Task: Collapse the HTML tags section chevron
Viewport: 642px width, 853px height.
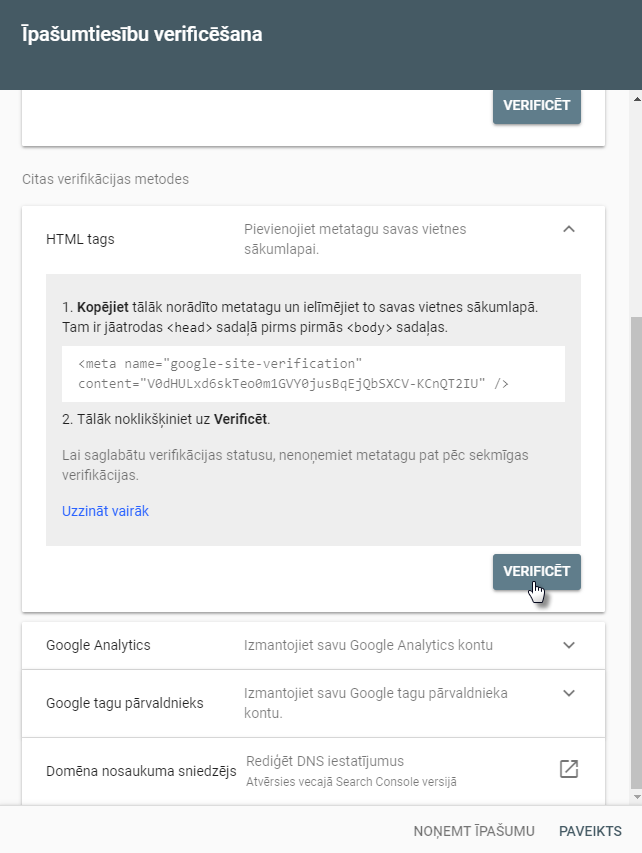Action: click(569, 229)
